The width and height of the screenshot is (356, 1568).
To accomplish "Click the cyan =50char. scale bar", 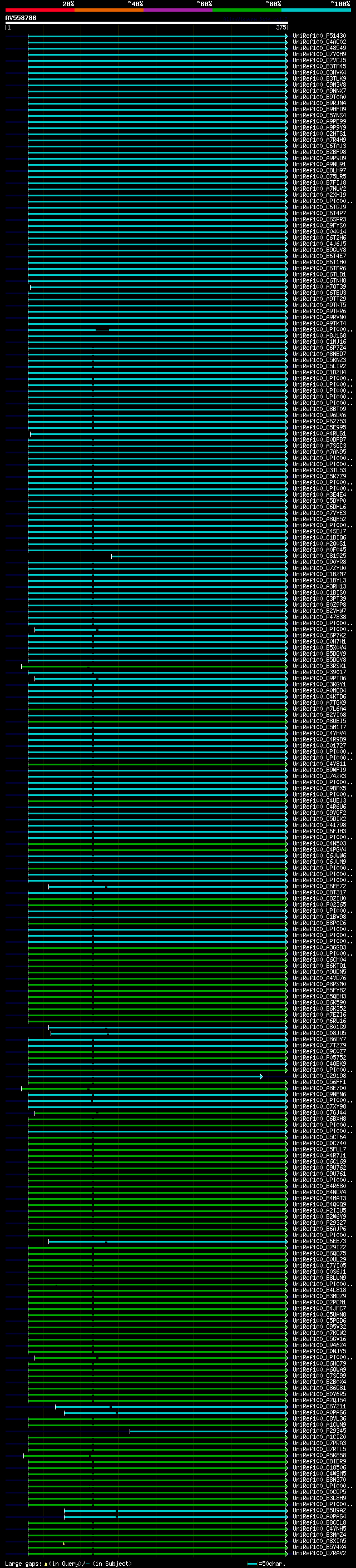I will point(252,1564).
